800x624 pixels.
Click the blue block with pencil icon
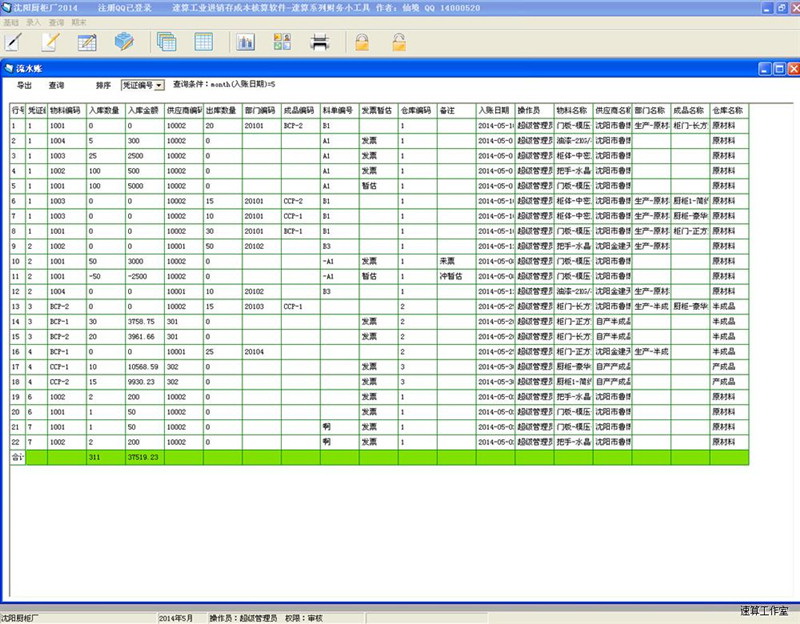click(x=124, y=42)
